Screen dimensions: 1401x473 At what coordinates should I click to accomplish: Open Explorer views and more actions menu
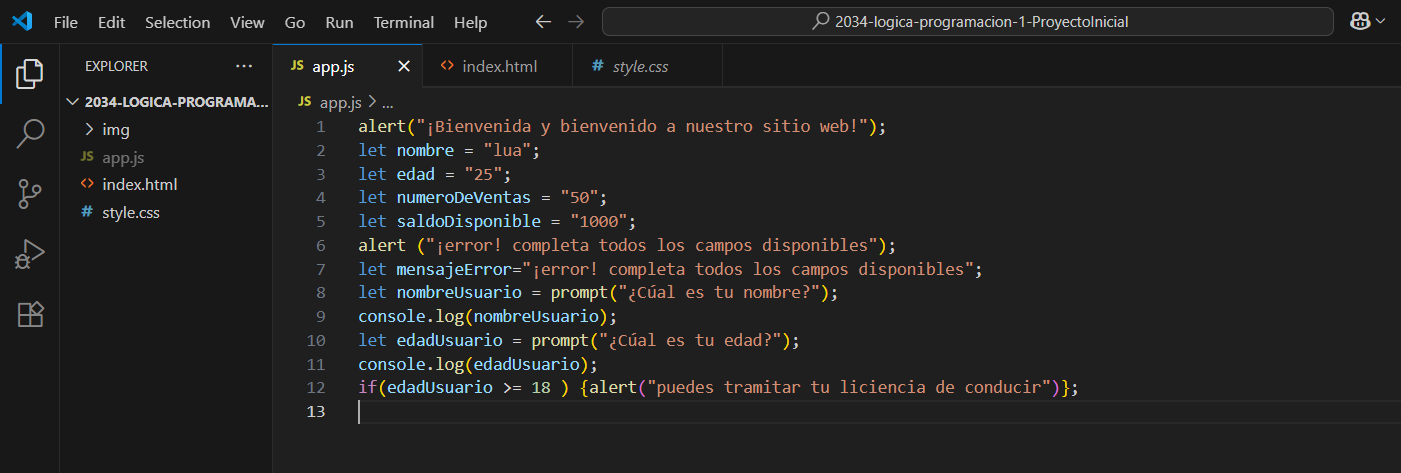pyautogui.click(x=244, y=66)
